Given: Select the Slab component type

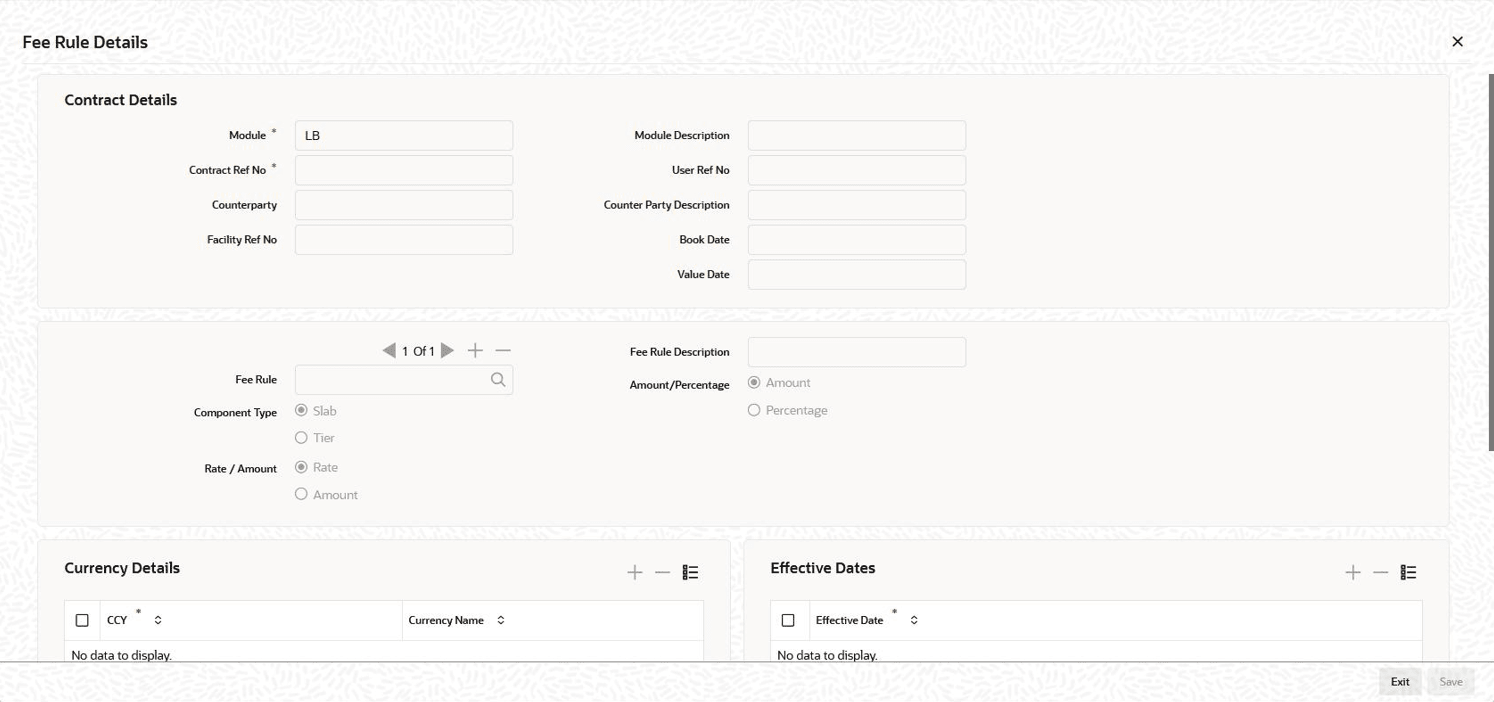Looking at the screenshot, I should (x=301, y=410).
